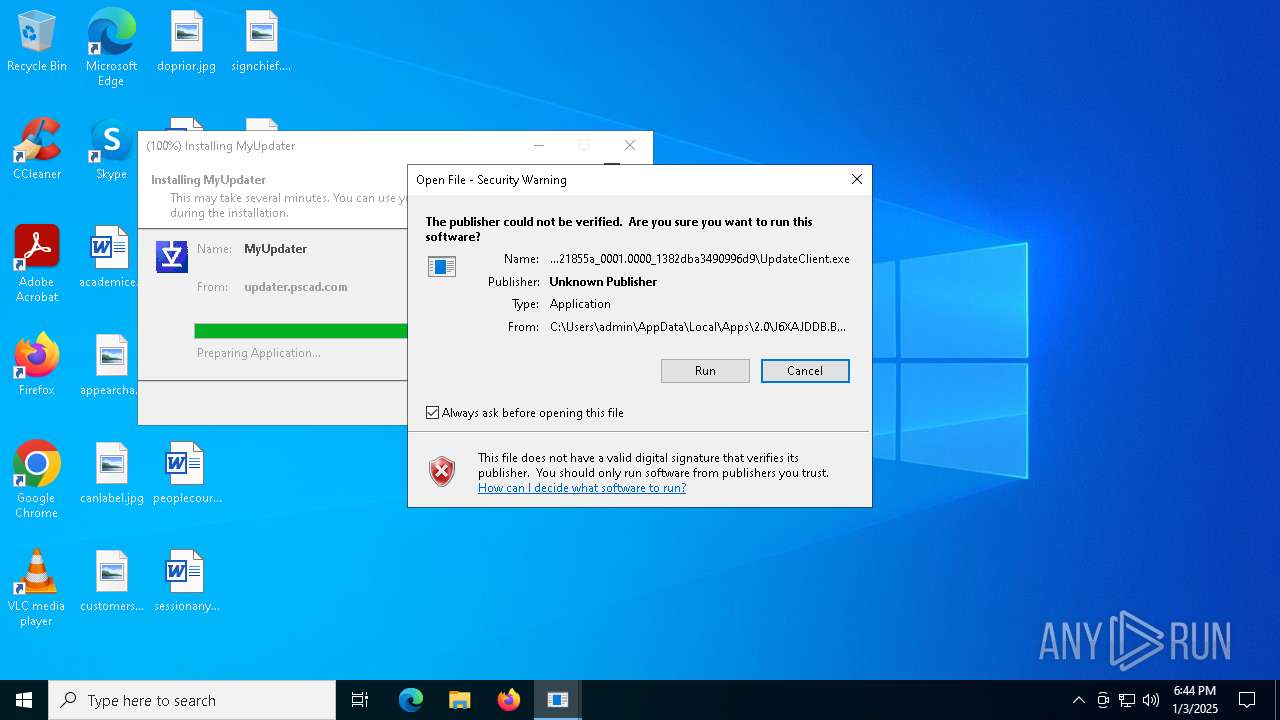
Task: Select the doprior.jpg file icon
Action: 186,41
